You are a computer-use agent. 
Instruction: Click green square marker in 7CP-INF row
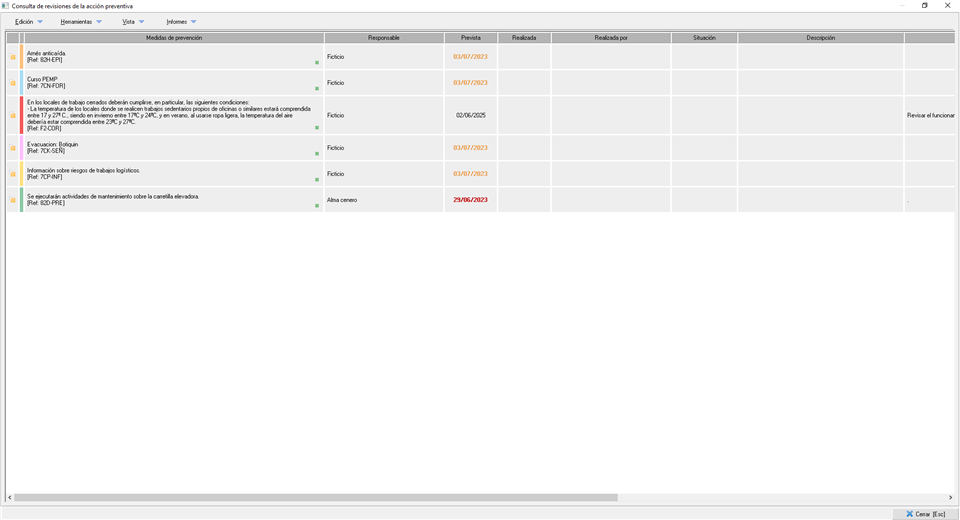pyautogui.click(x=317, y=179)
